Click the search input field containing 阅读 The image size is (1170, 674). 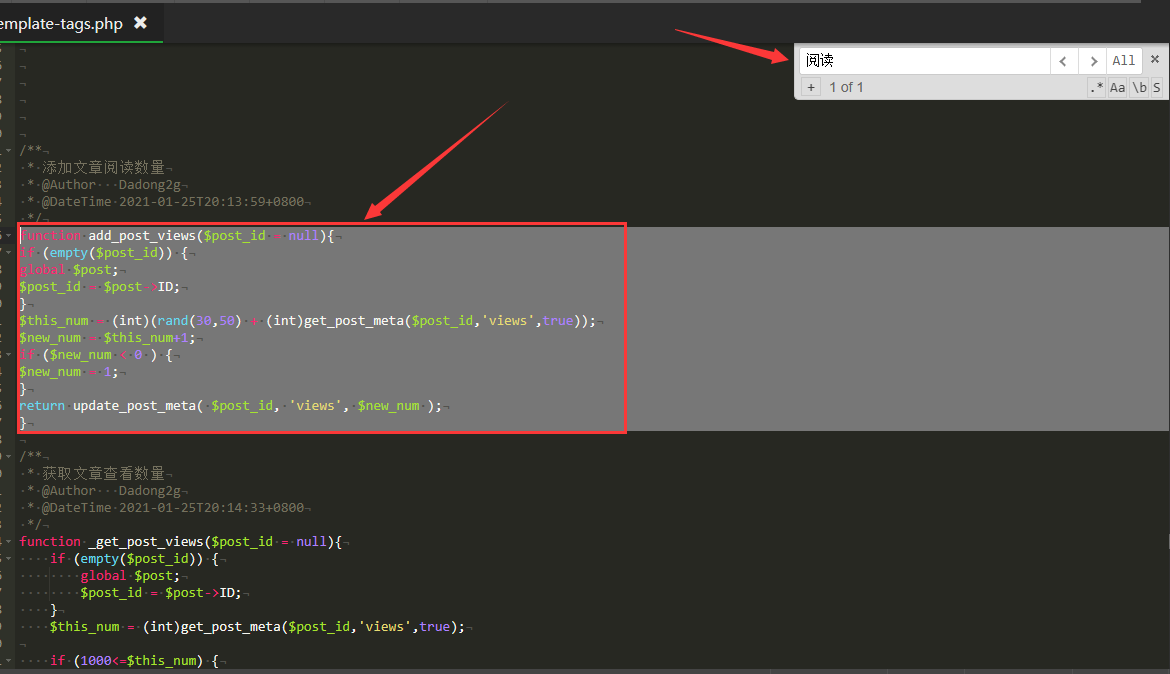coord(923,61)
